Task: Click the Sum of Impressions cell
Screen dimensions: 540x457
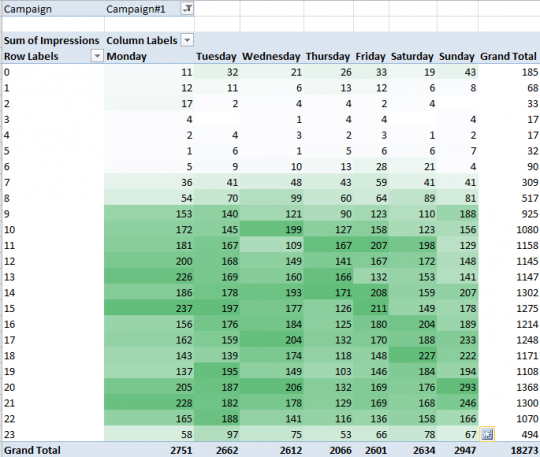Action: tap(52, 40)
